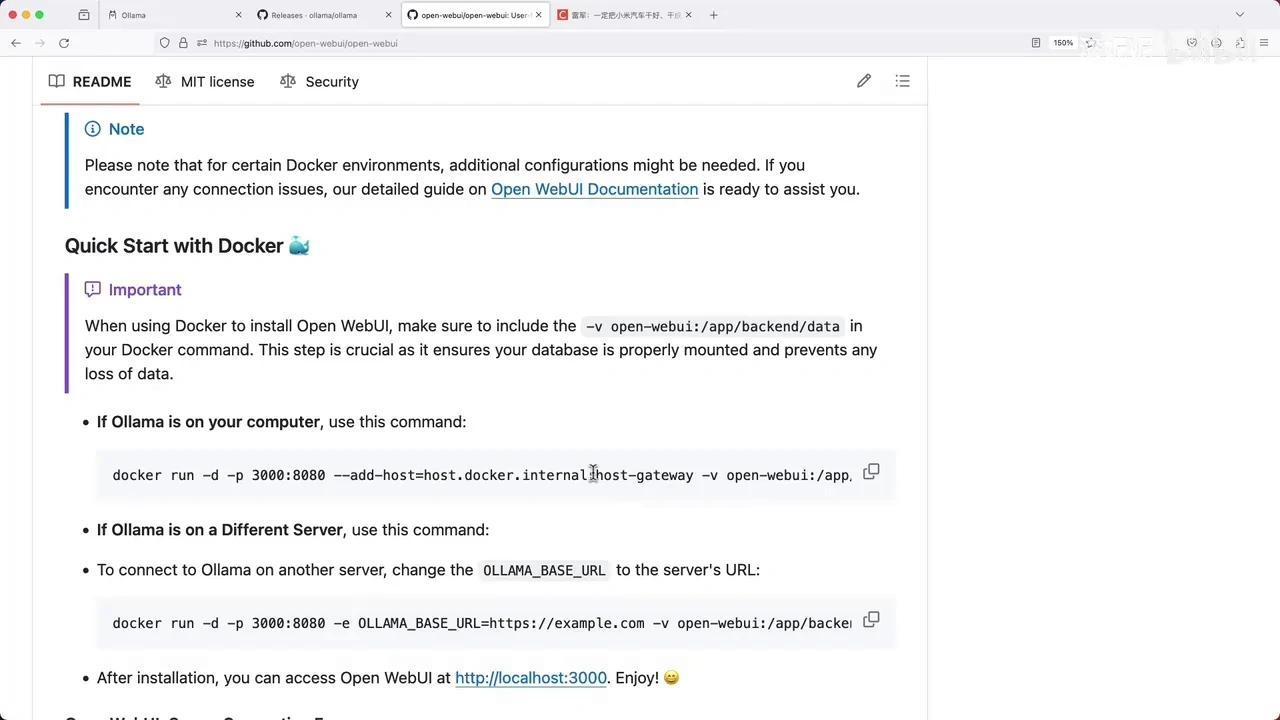Open the tracking protection shield panel

click(x=165, y=43)
